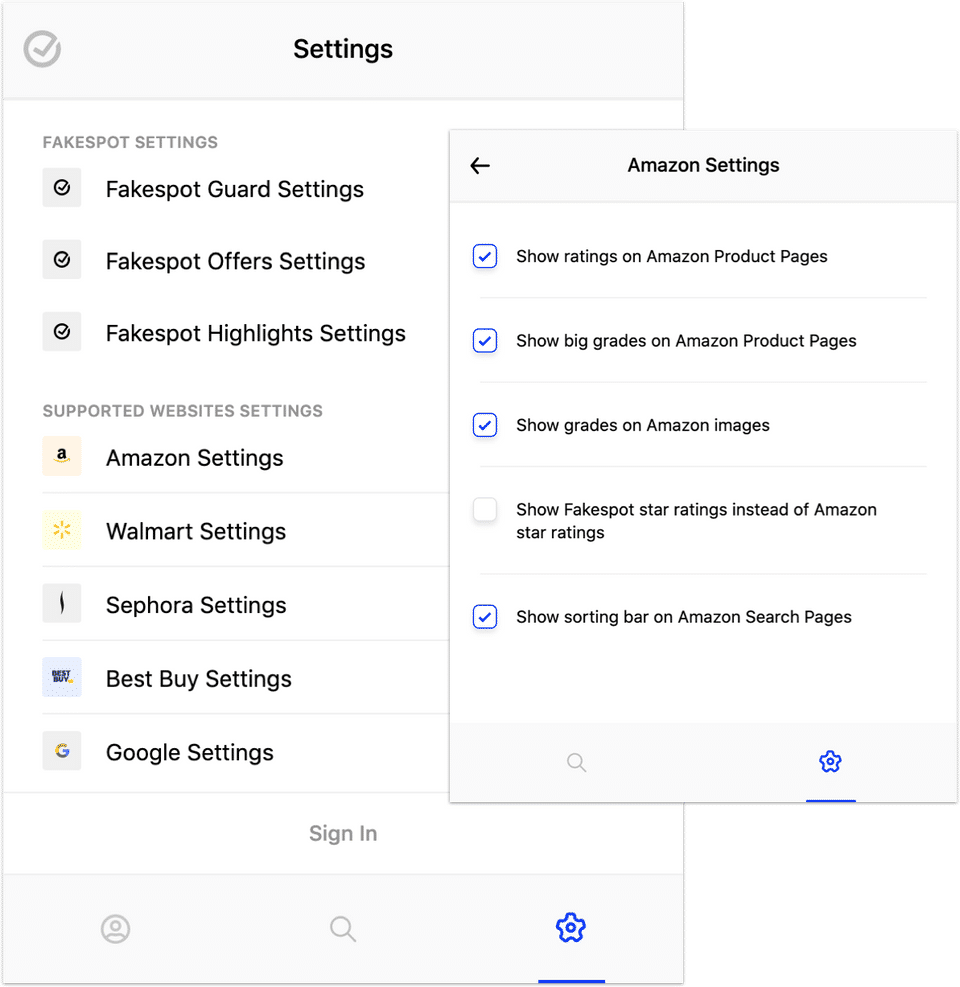Viewport: 960px width, 987px height.
Task: Click the Fakespot Offers Settings icon
Action: tap(62, 259)
